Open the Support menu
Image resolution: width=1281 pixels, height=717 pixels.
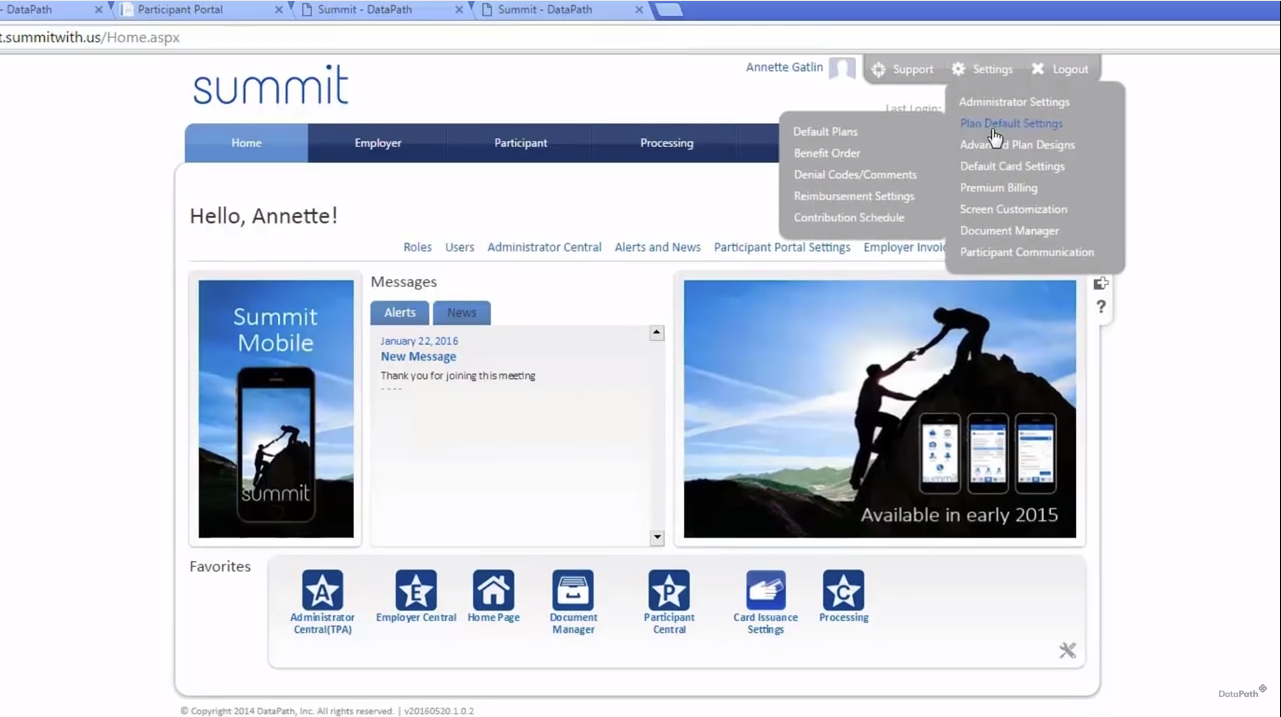(902, 69)
